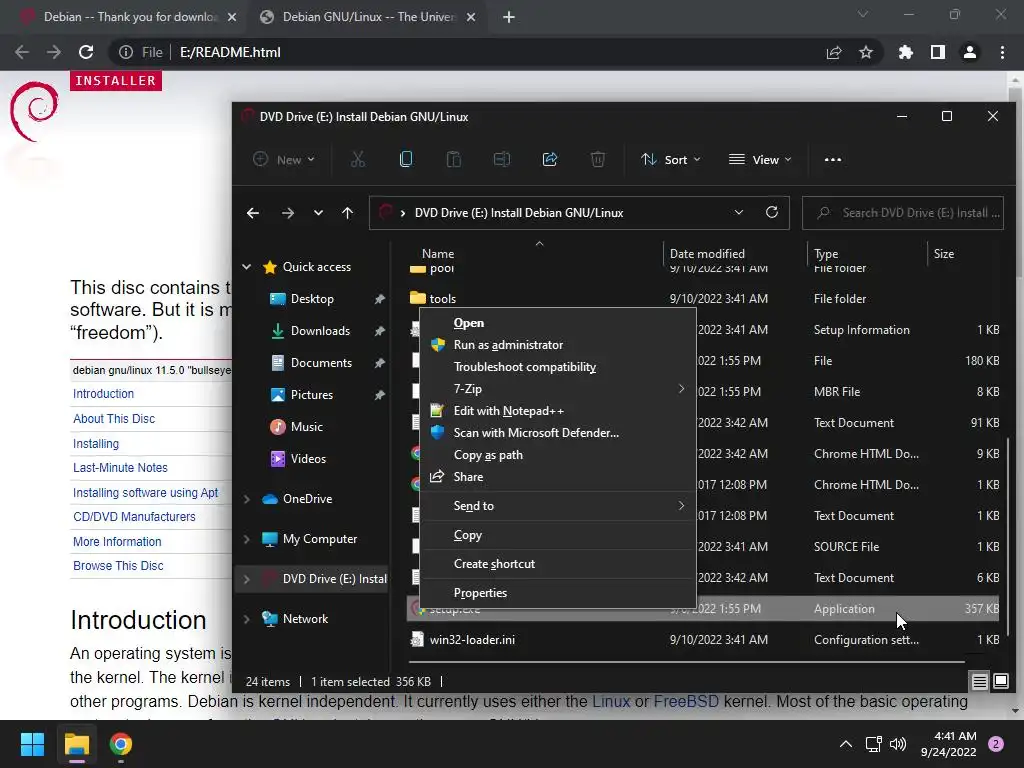Refresh the Explorer address bar
The width and height of the screenshot is (1024, 768).
pyautogui.click(x=772, y=212)
